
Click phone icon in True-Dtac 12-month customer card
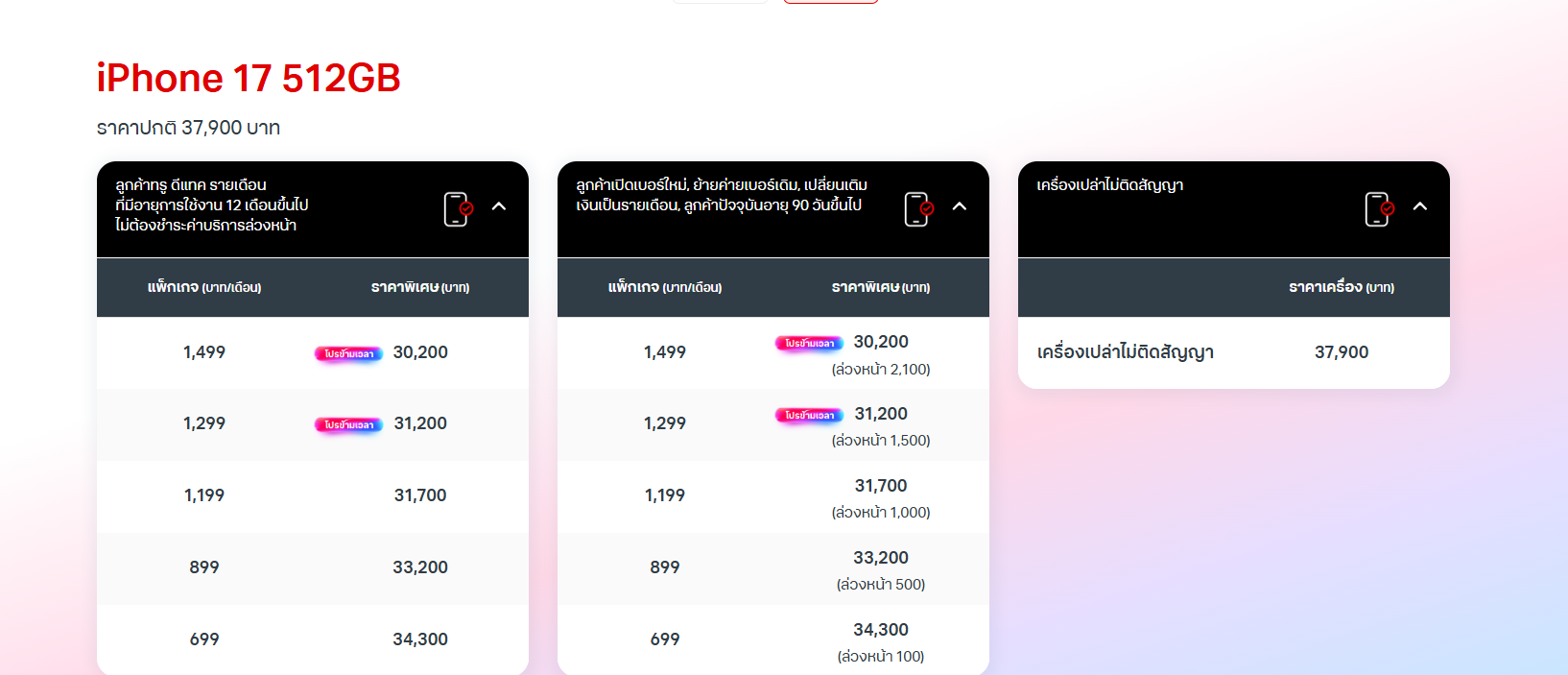coord(457,208)
